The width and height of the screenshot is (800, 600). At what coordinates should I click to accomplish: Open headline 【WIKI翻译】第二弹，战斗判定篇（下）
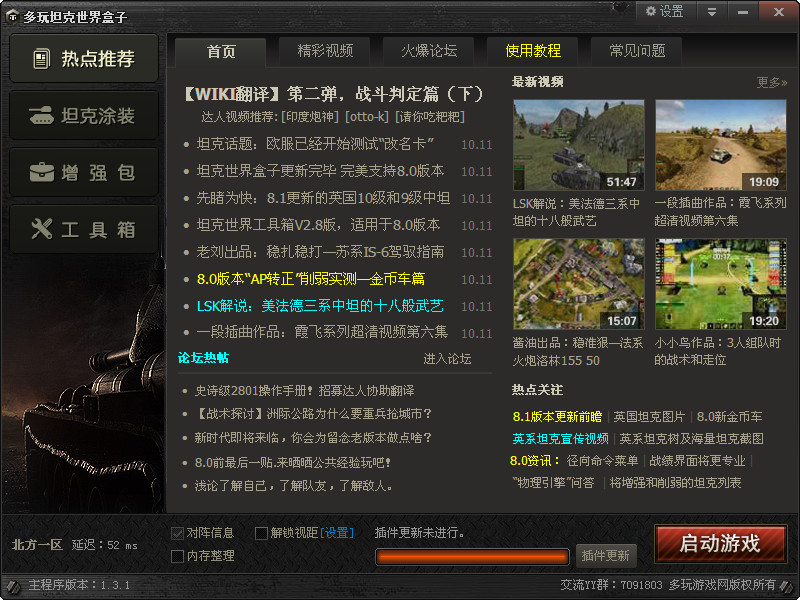point(334,94)
